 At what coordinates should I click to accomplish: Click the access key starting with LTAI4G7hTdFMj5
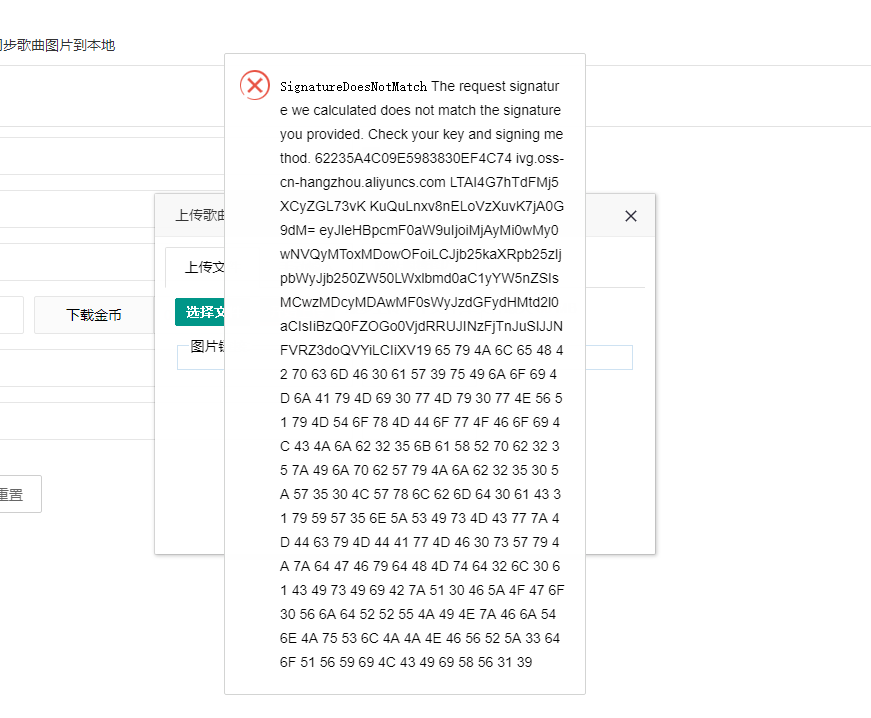point(505,182)
